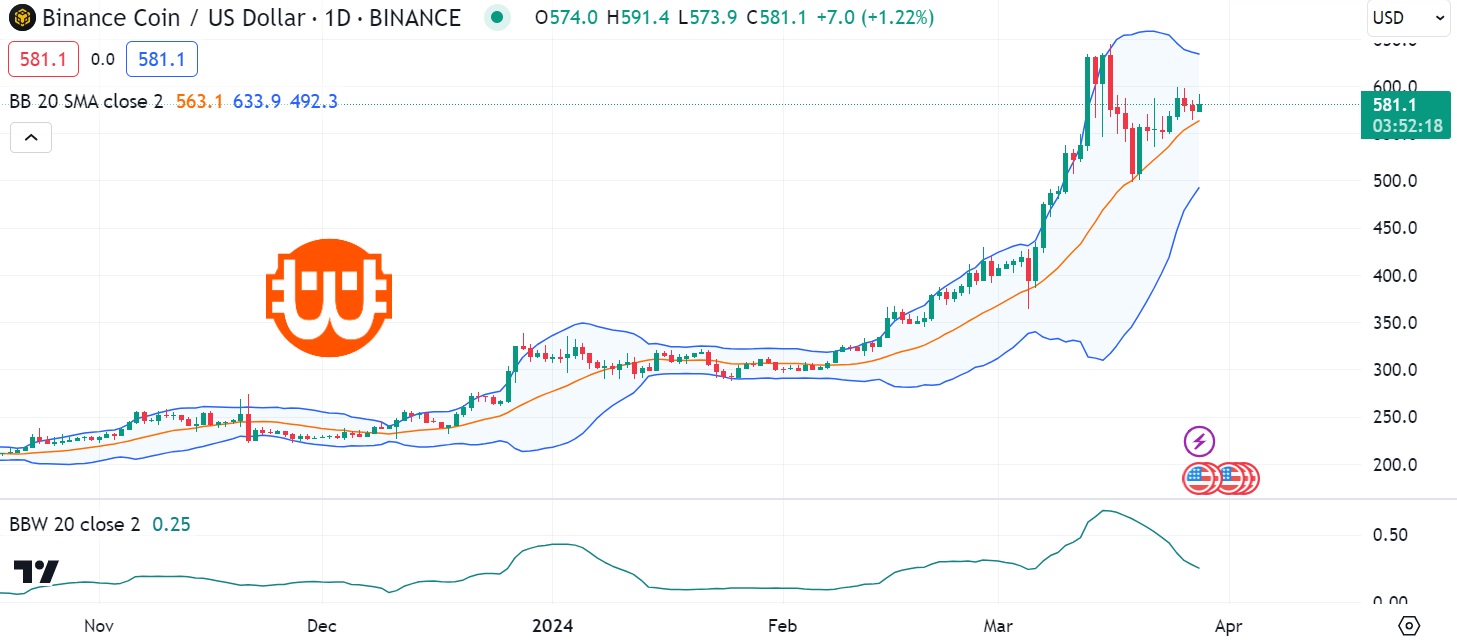Click the BBW value 0.25
Screen dimensions: 1457x644
click(171, 524)
